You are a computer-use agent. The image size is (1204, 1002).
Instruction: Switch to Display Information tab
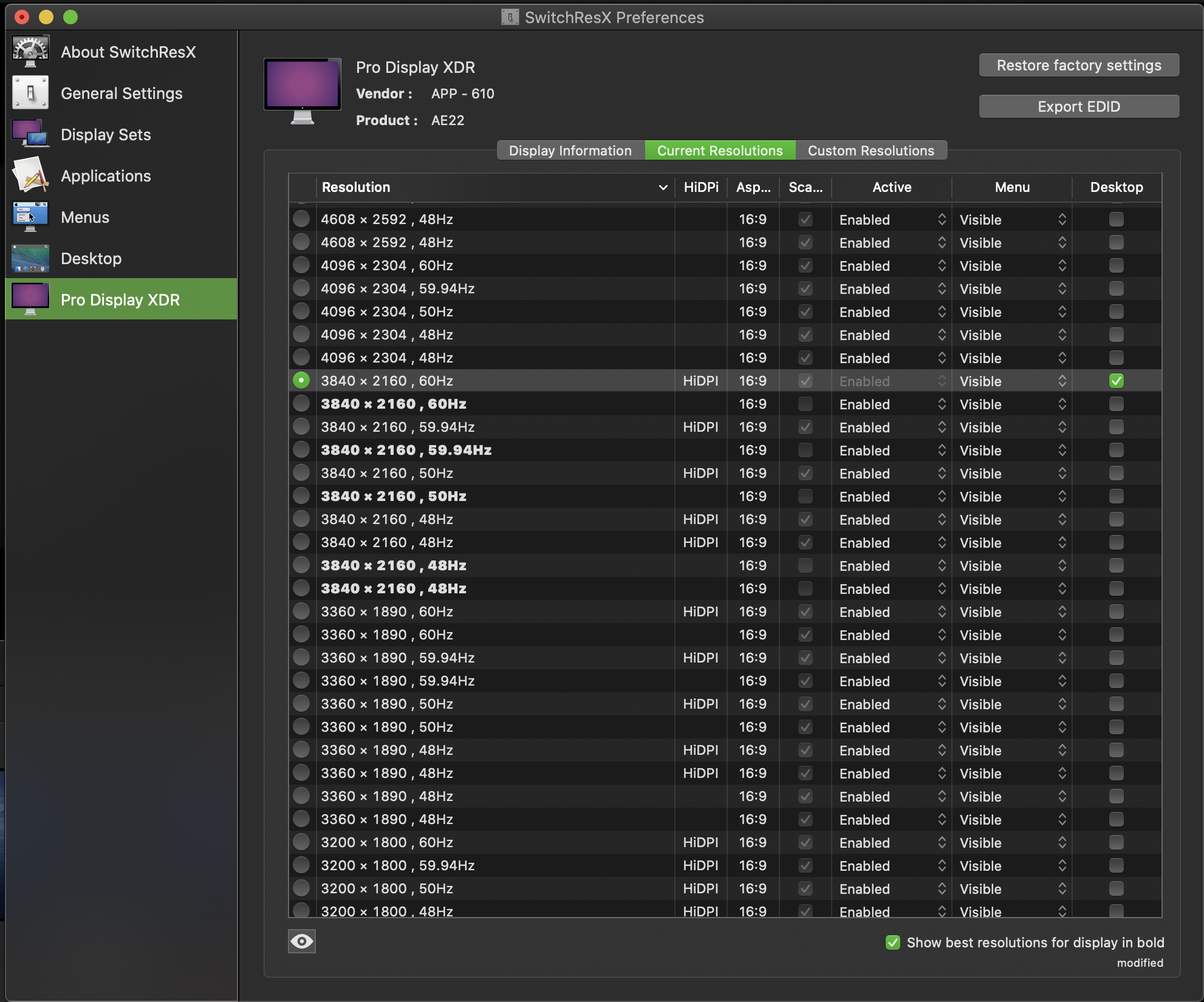coord(570,151)
